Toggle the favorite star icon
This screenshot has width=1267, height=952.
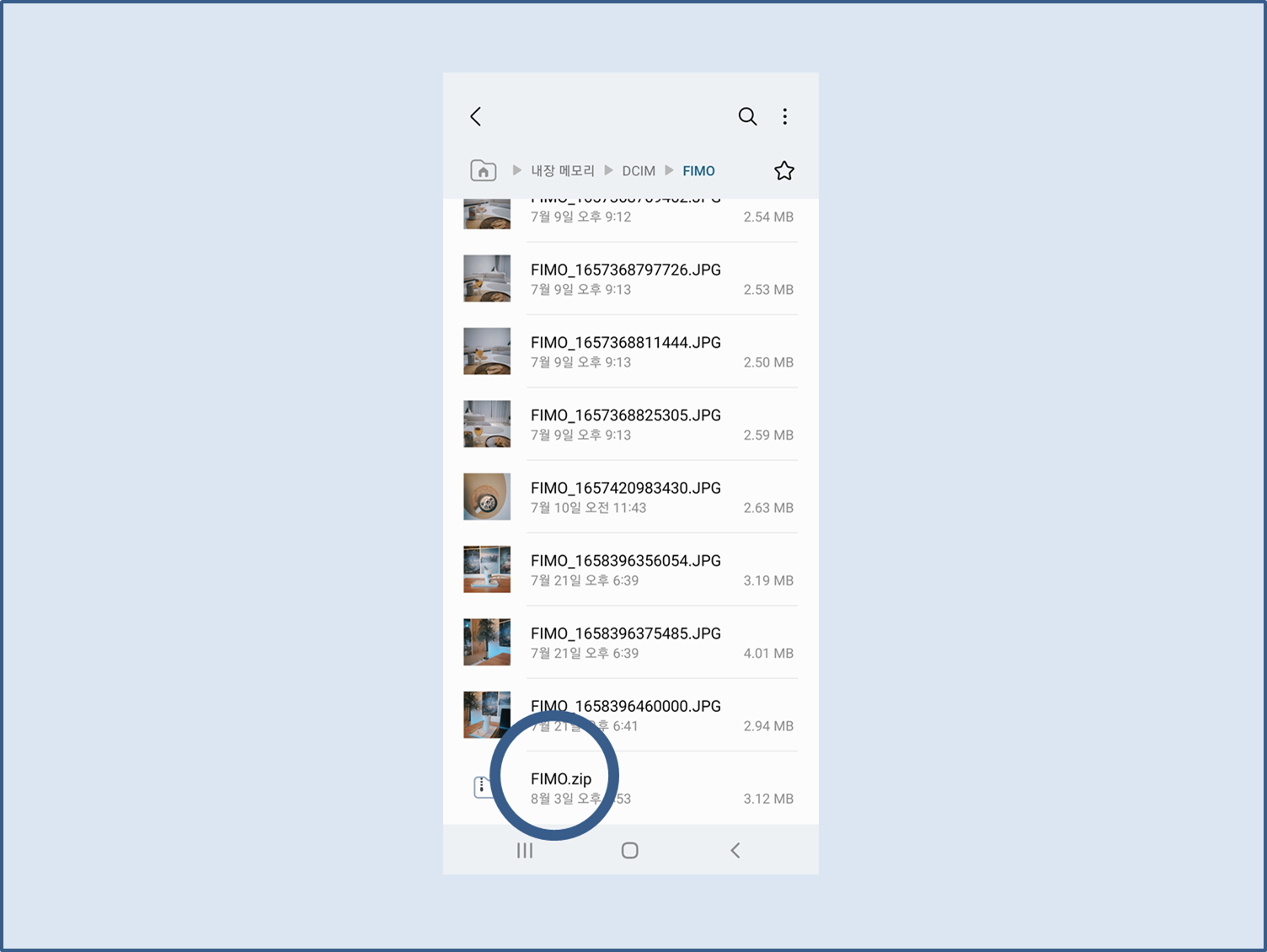(x=784, y=171)
